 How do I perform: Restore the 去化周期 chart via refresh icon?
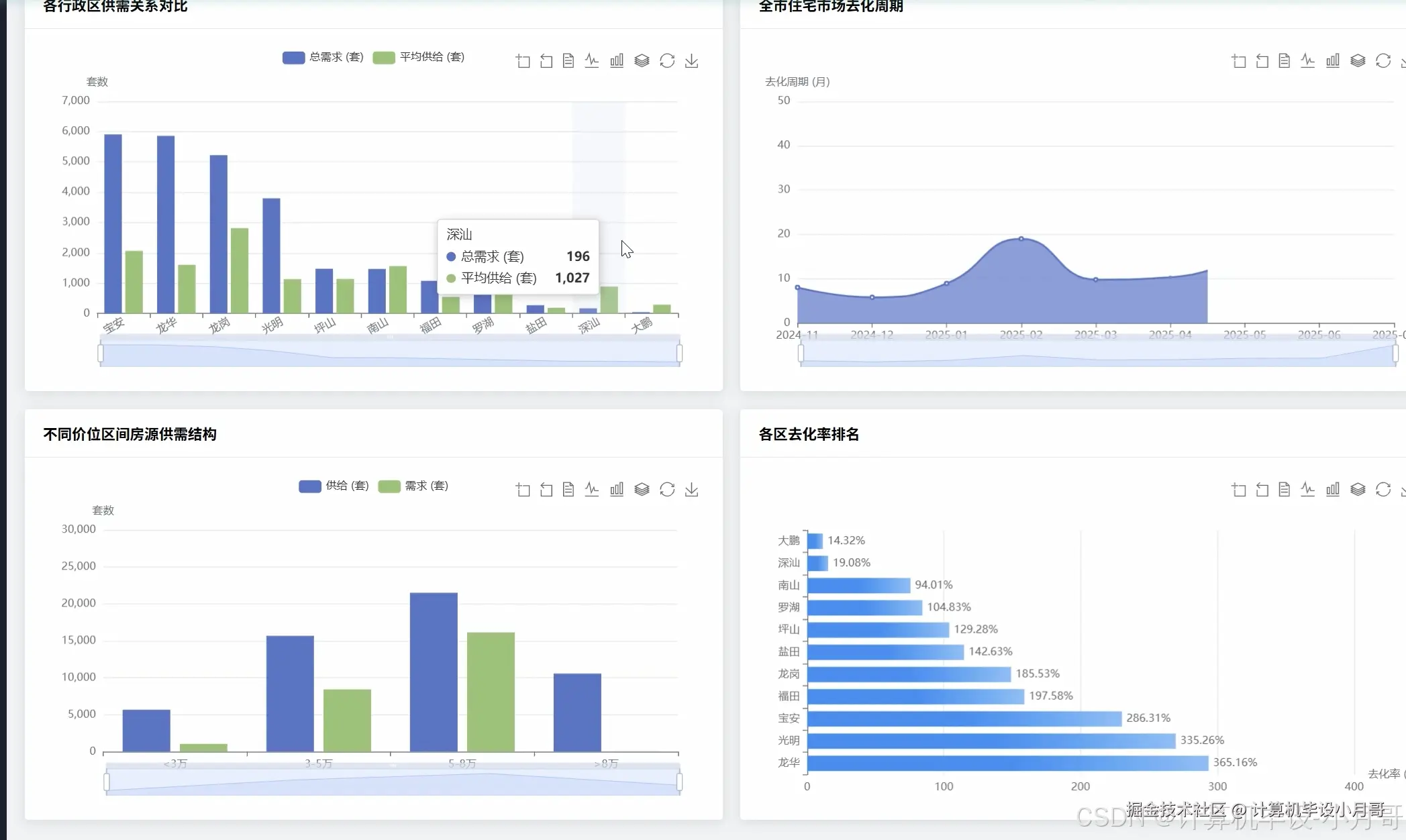pyautogui.click(x=1383, y=61)
